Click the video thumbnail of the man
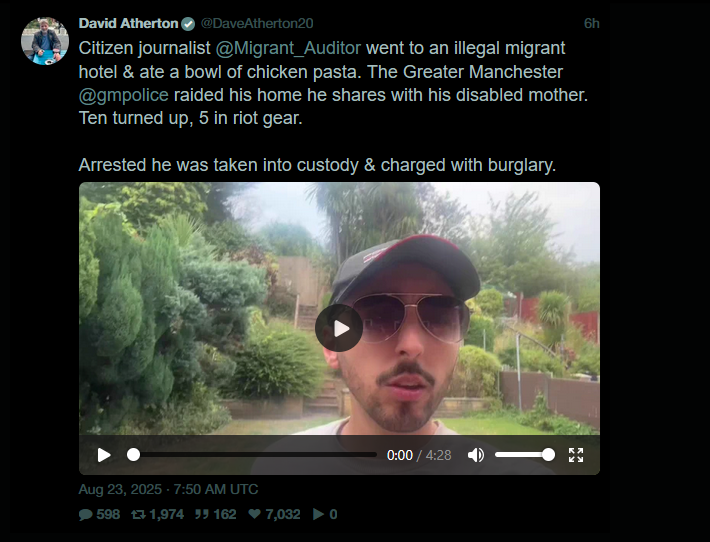The width and height of the screenshot is (710, 542). pyautogui.click(x=339, y=308)
